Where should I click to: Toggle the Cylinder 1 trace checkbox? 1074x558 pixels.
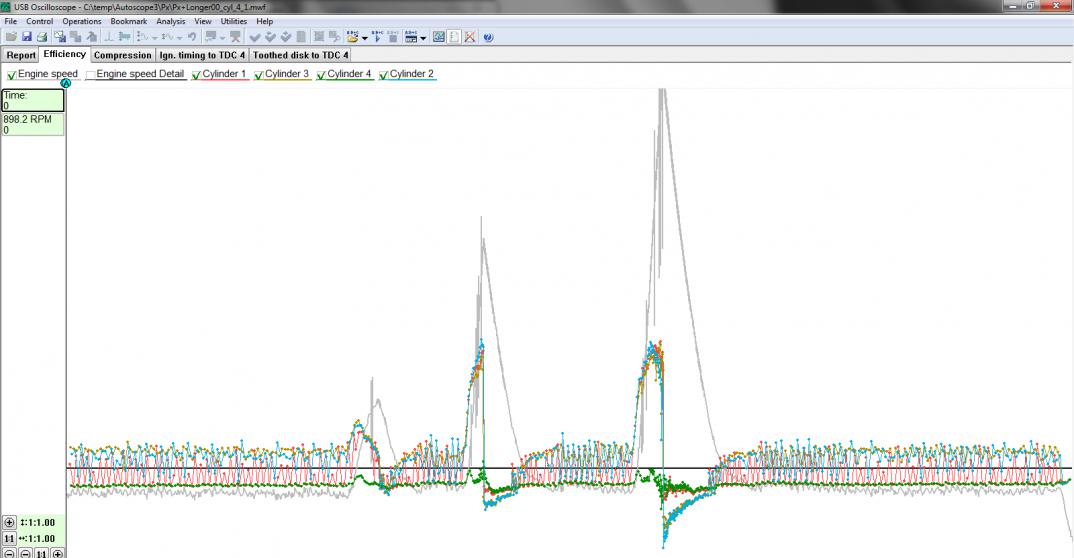coord(197,75)
